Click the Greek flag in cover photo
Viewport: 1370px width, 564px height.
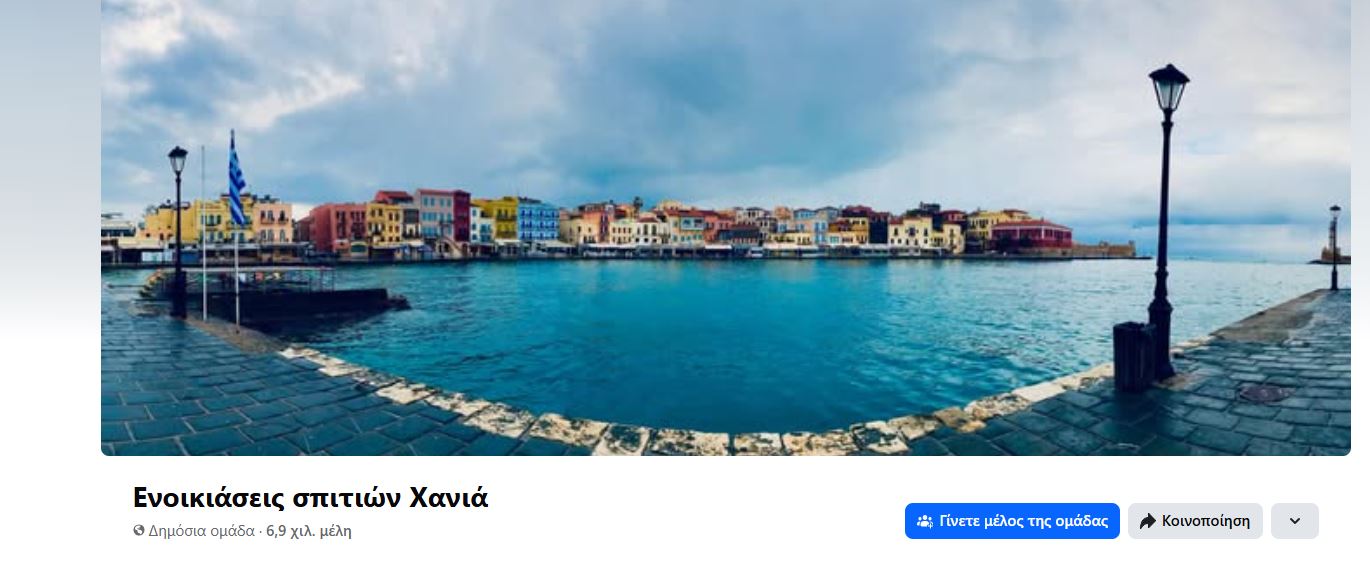point(236,180)
